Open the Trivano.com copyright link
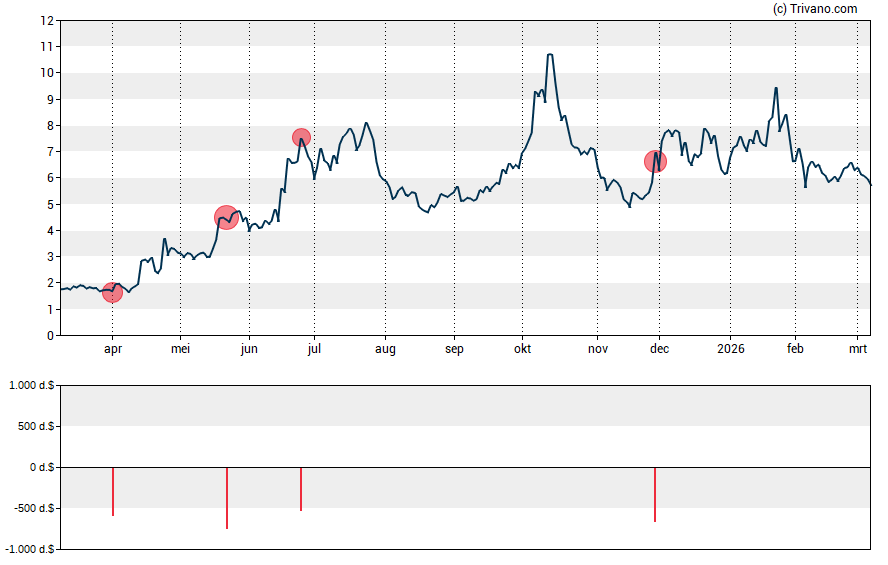This screenshot has height=565, width=888. [815, 9]
